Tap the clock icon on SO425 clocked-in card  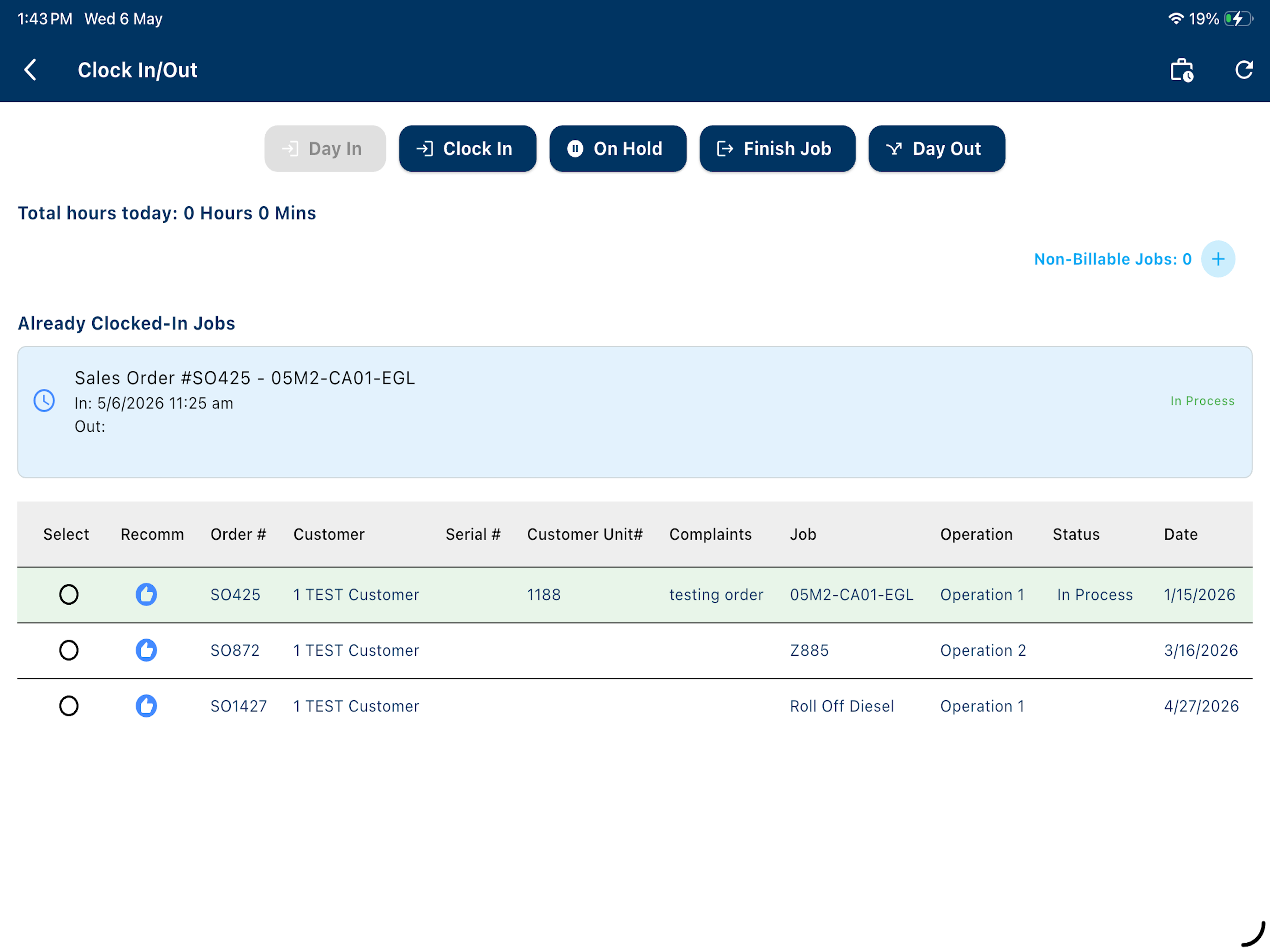click(44, 401)
